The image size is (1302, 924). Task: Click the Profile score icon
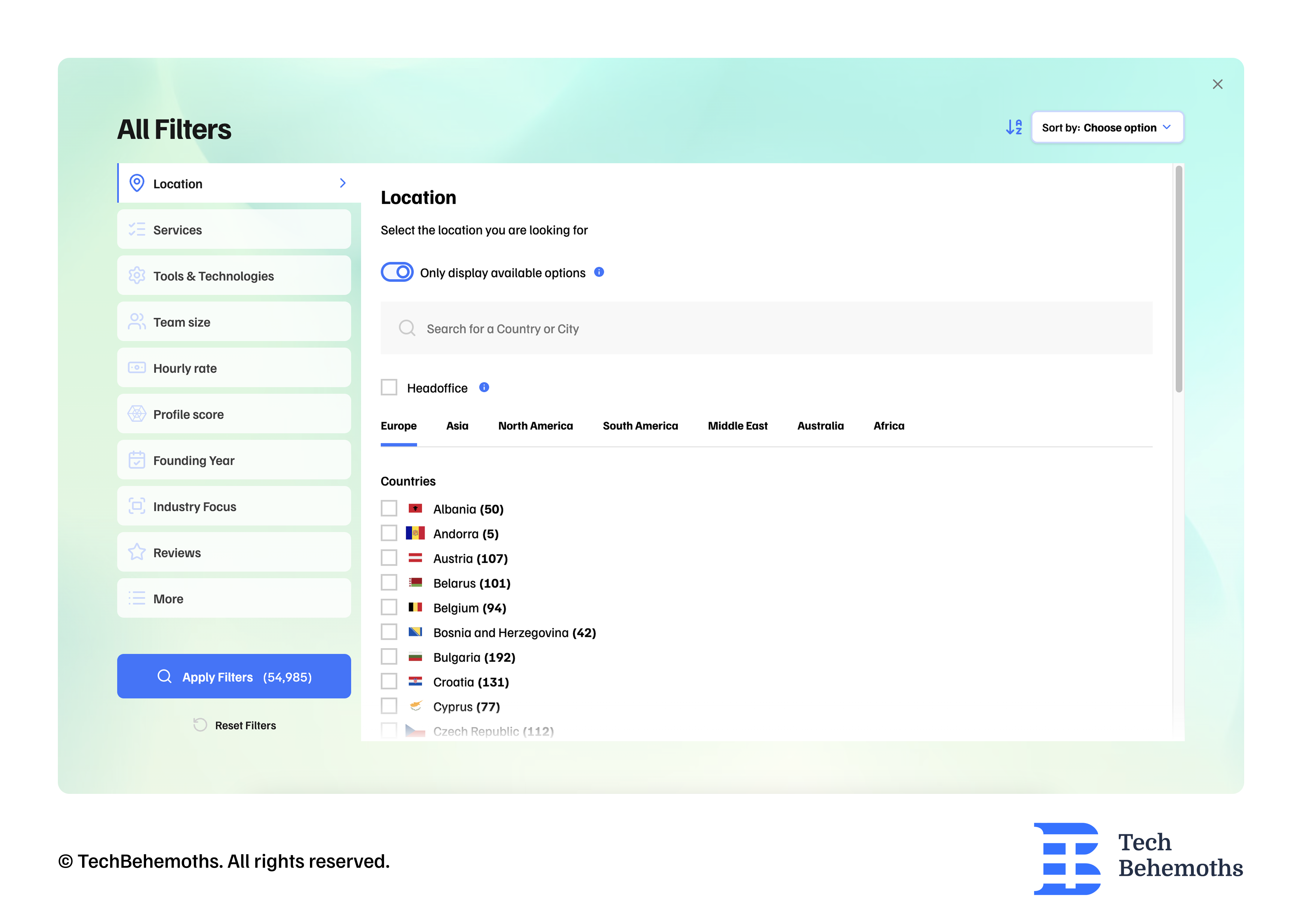(137, 414)
